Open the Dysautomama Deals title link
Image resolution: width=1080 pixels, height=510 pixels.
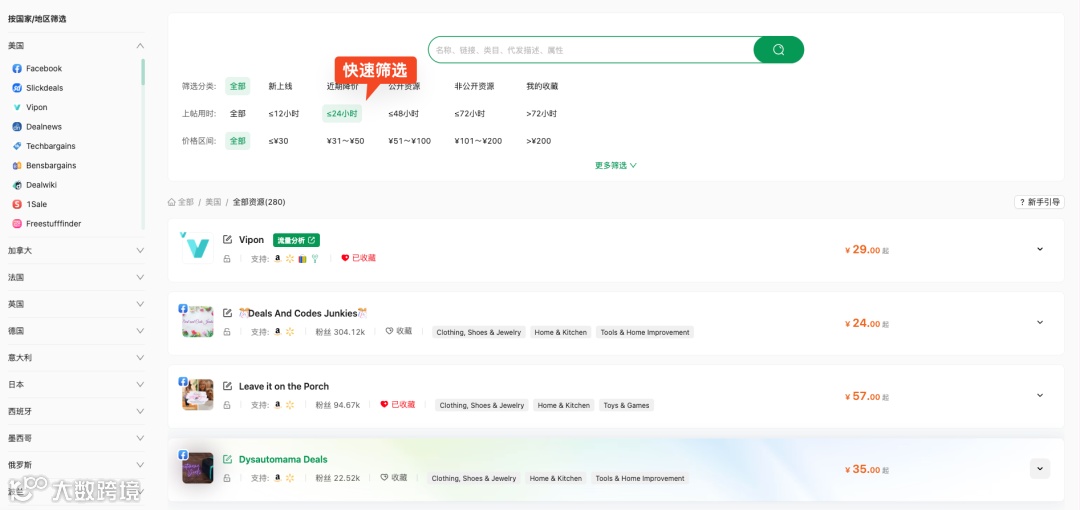point(283,459)
